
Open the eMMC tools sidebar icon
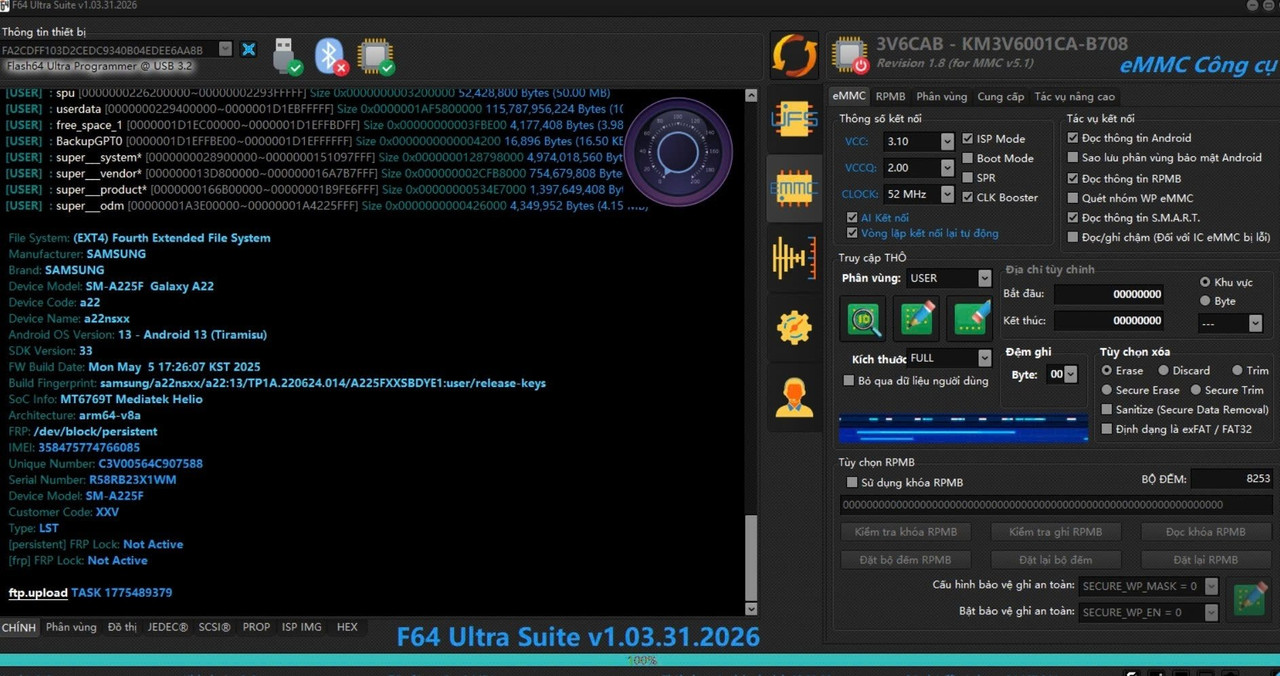794,187
